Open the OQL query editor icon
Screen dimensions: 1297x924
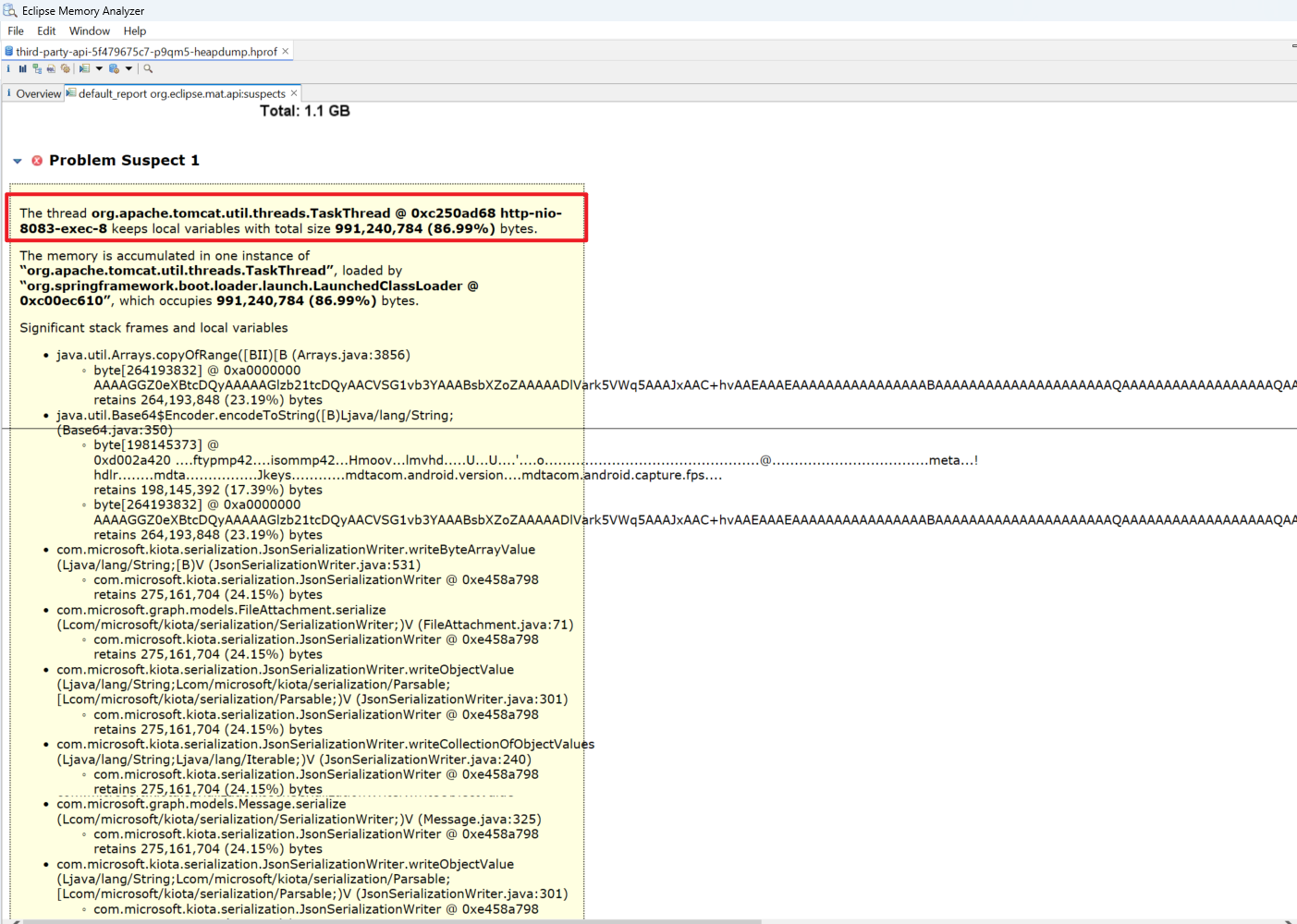click(x=51, y=68)
